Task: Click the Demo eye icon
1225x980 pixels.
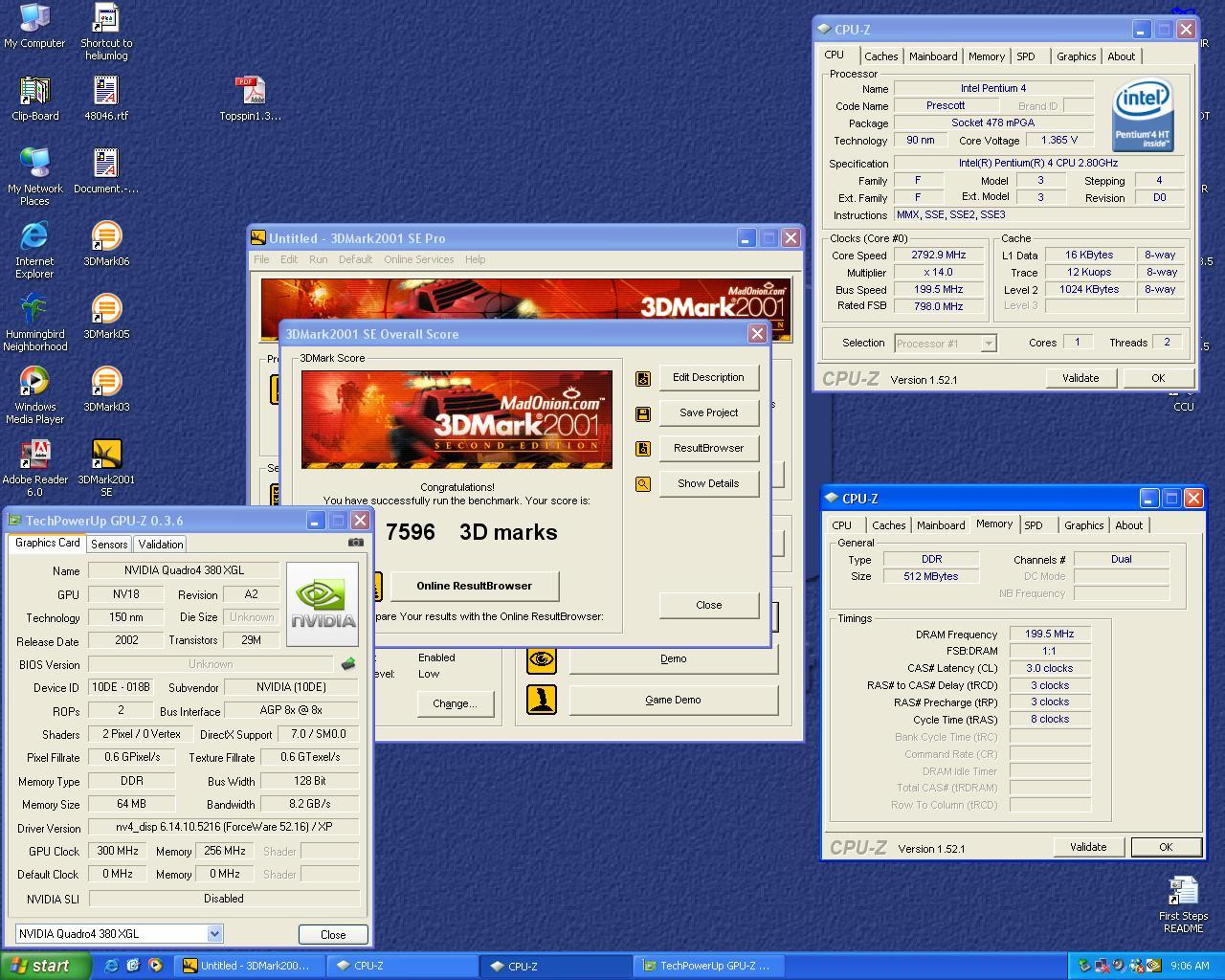Action: click(542, 658)
